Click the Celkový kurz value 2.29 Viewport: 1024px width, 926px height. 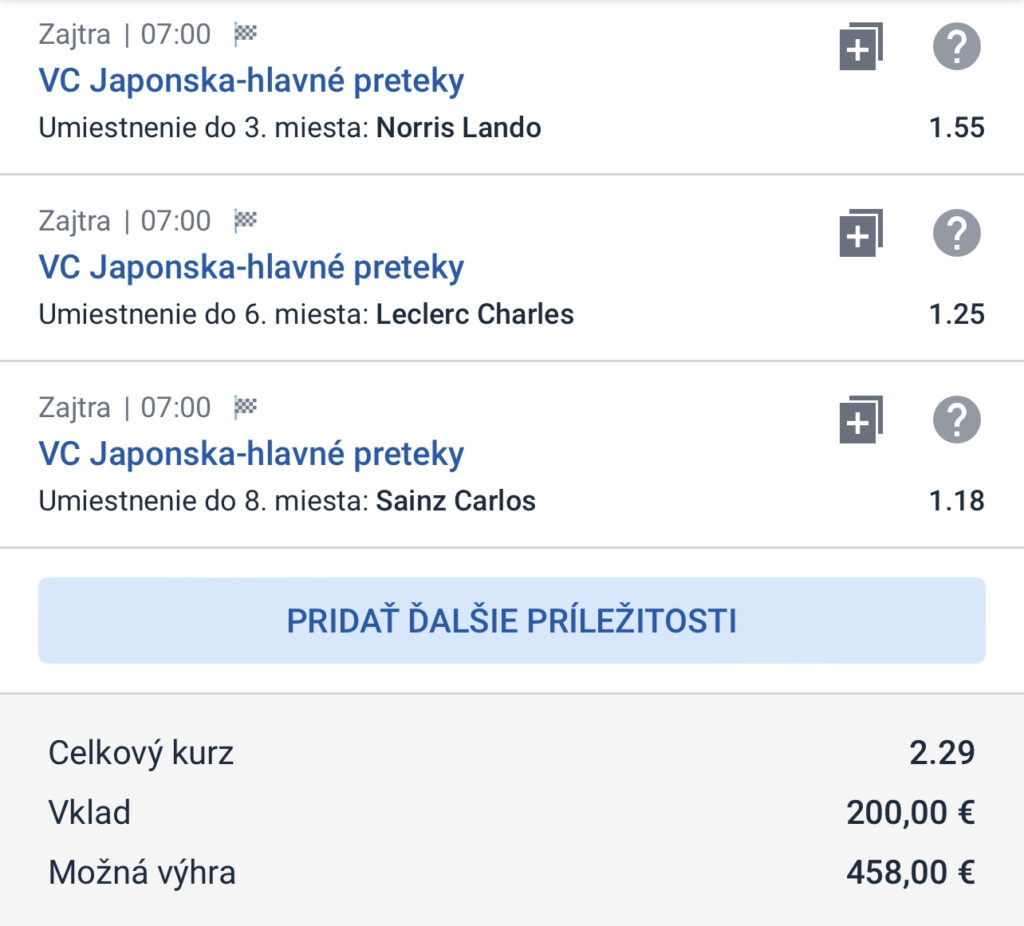[942, 753]
